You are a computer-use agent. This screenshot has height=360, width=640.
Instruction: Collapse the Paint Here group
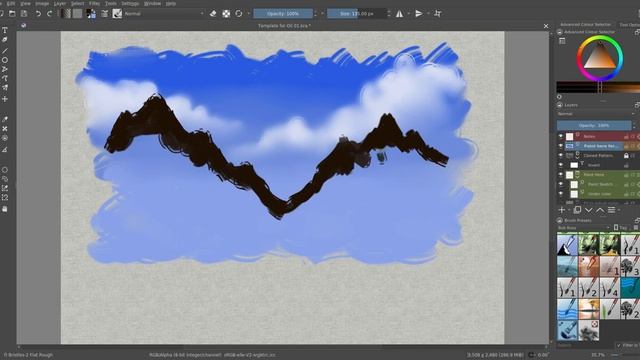click(x=578, y=176)
